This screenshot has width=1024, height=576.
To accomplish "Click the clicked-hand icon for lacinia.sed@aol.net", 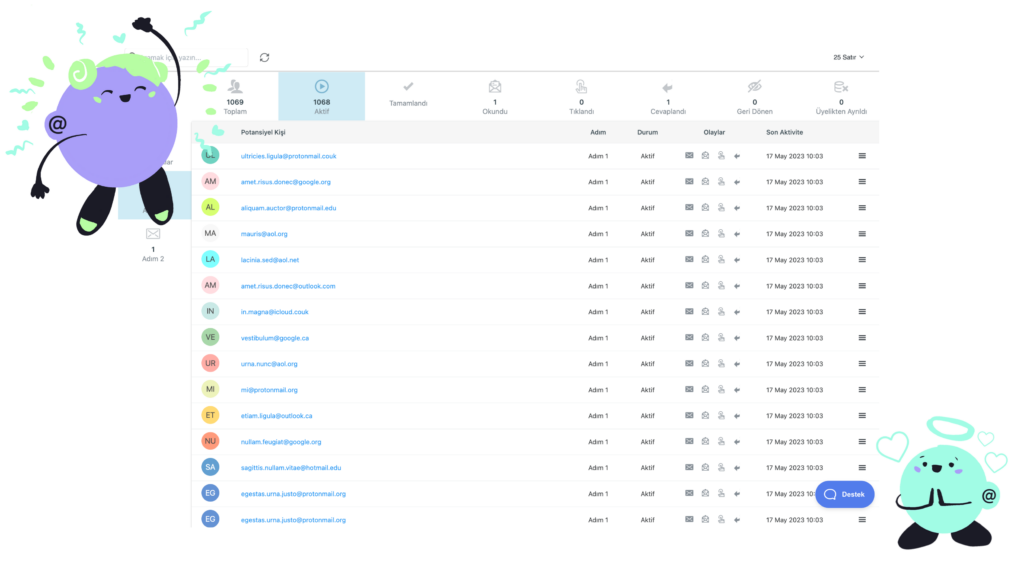I will (721, 260).
